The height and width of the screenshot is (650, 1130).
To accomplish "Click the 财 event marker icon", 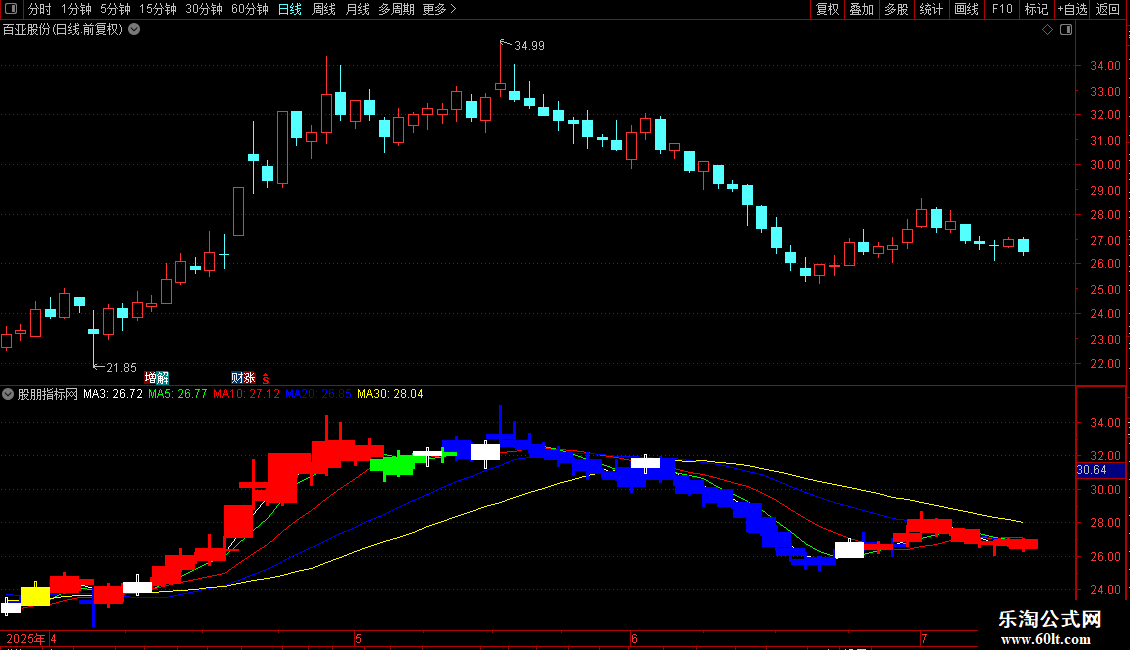I will (x=237, y=378).
